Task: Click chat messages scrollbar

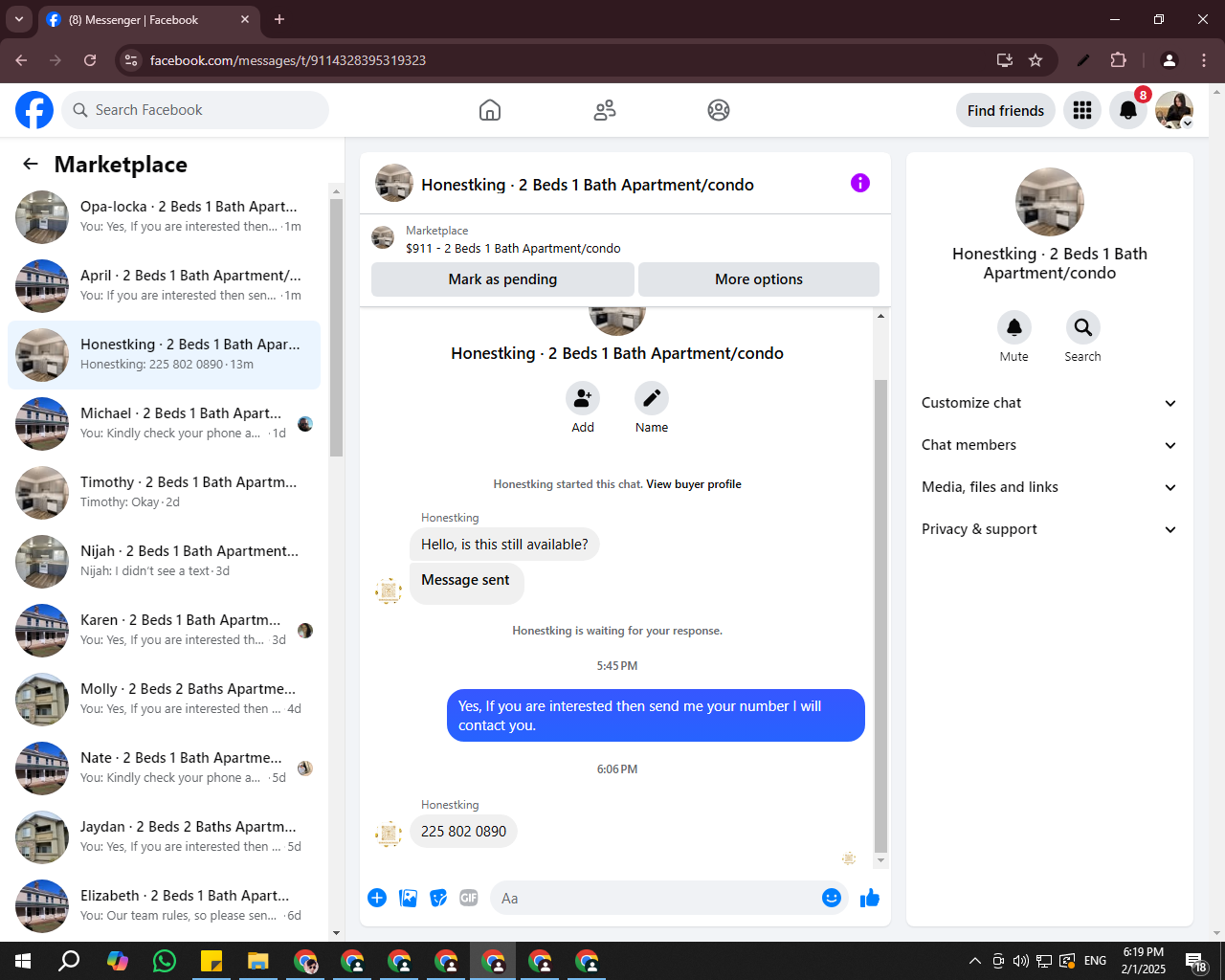Action: click(880, 614)
